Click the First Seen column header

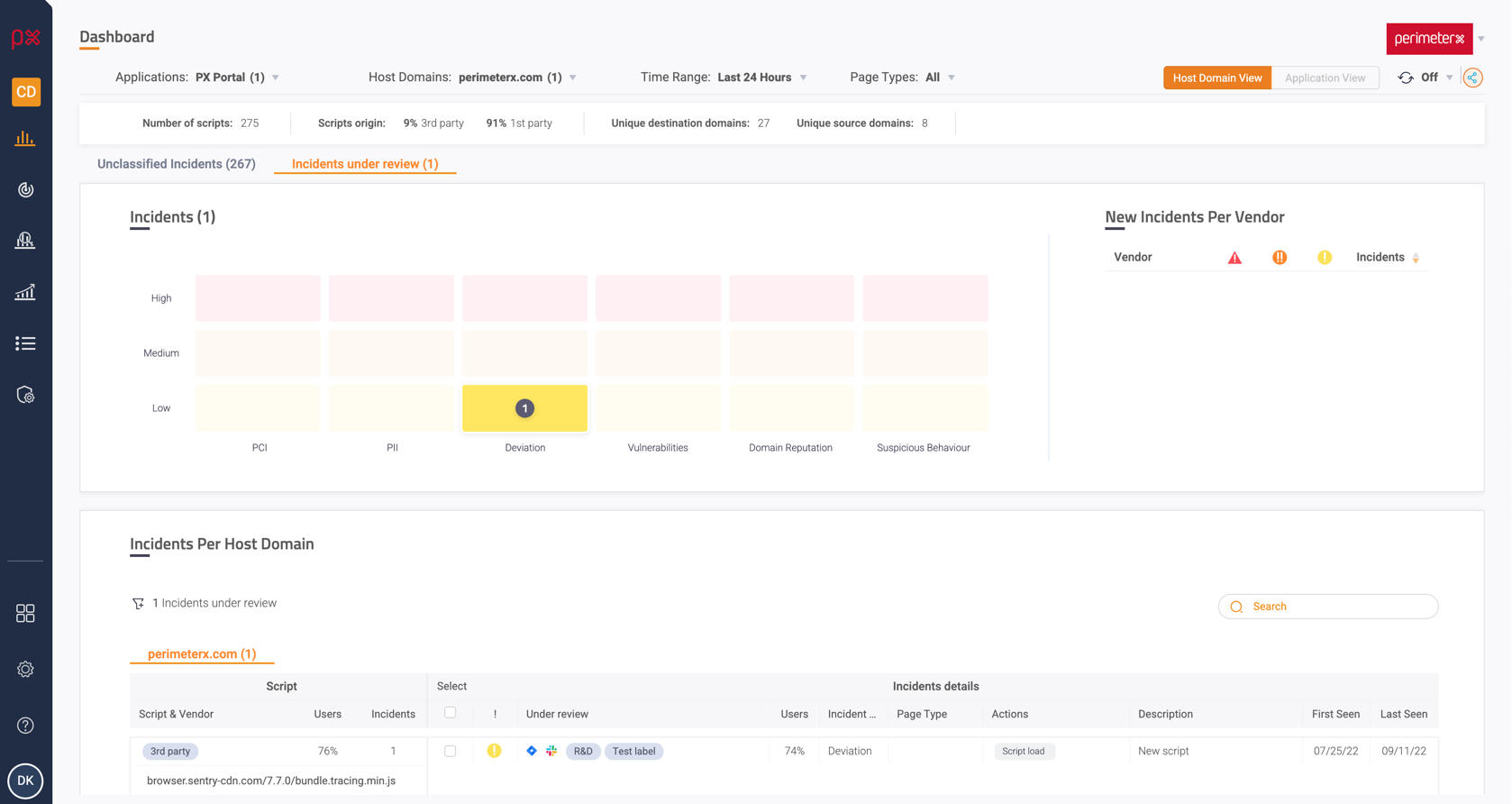pos(1335,714)
